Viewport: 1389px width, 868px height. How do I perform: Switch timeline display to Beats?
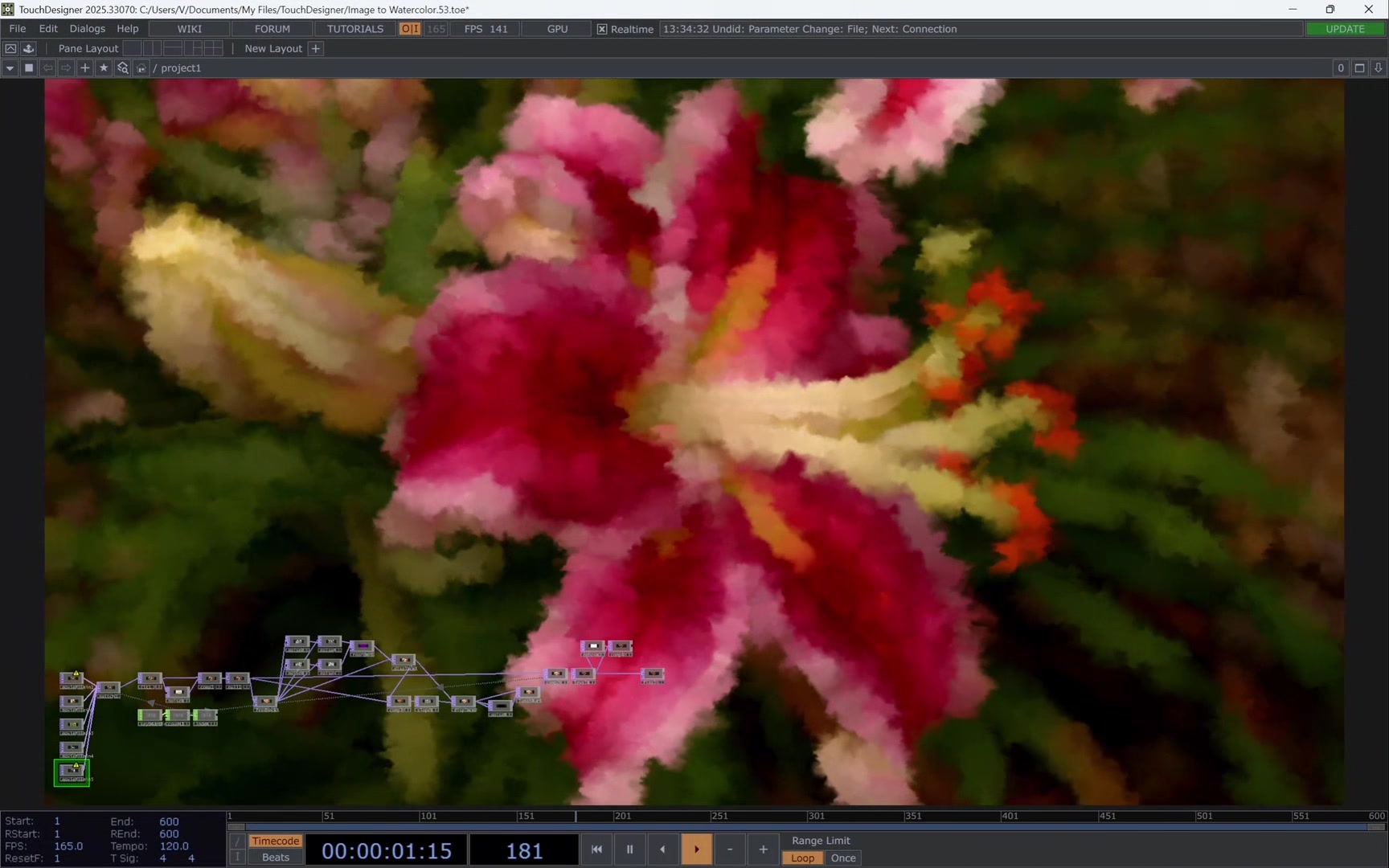tap(275, 858)
